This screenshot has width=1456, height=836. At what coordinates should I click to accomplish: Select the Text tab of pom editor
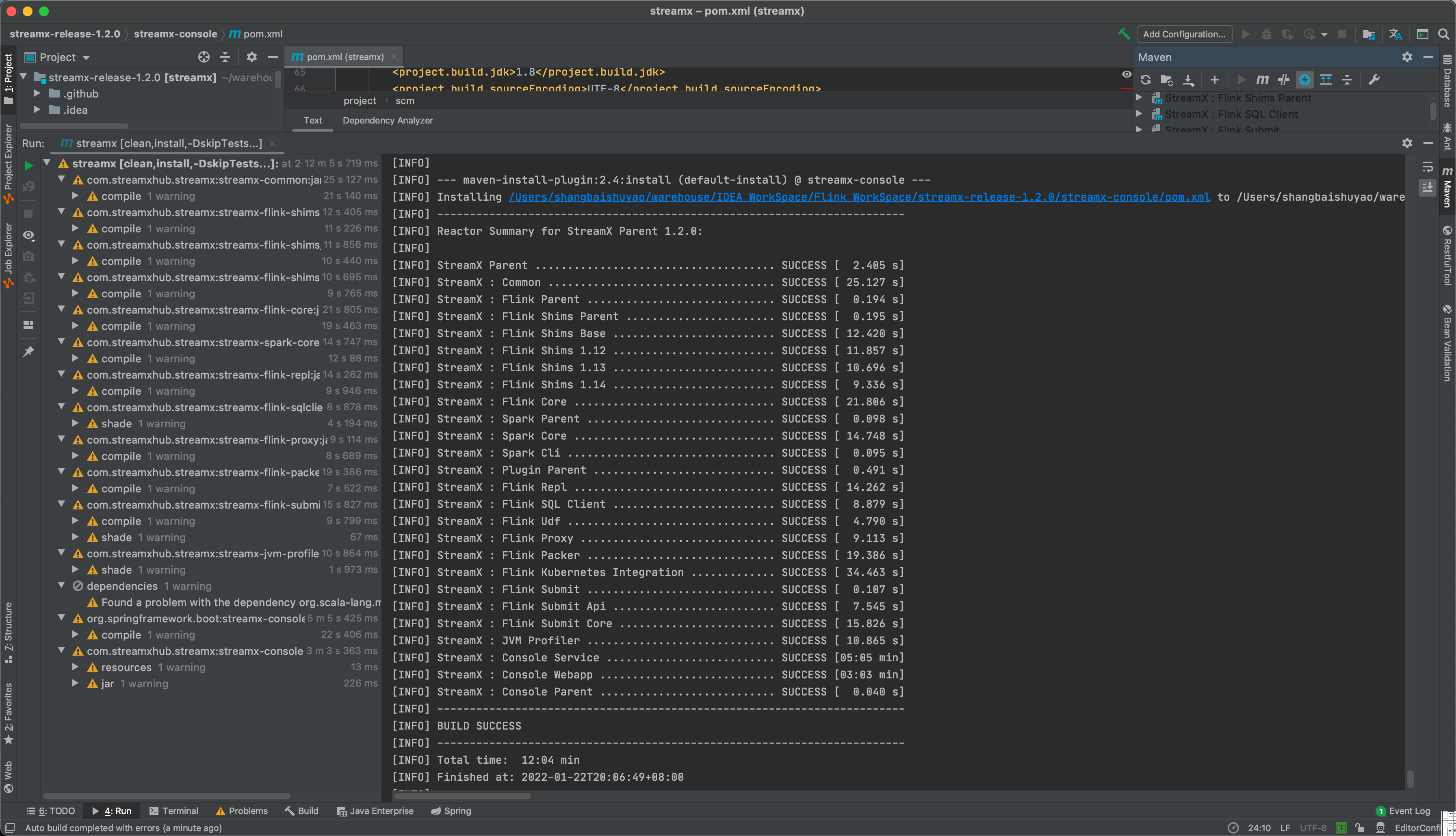[x=313, y=120]
